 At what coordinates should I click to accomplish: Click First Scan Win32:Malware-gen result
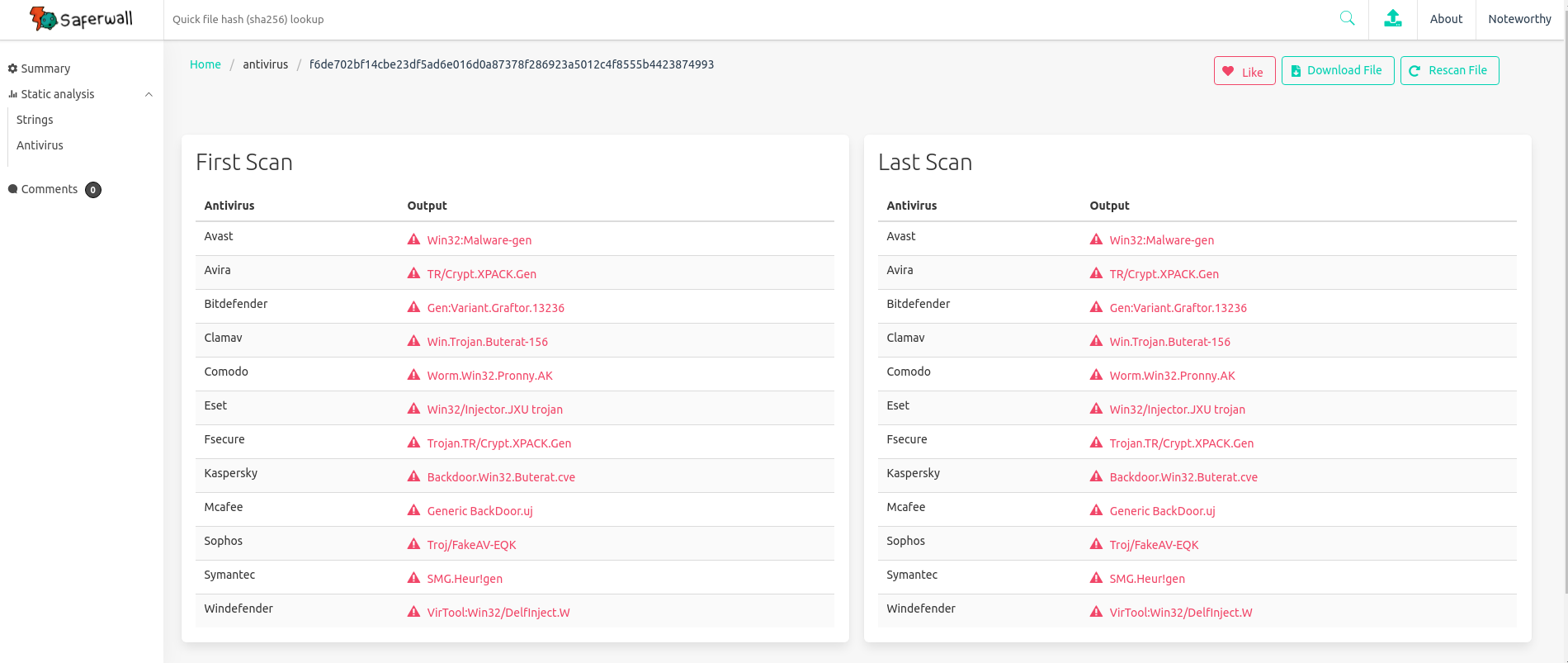click(x=479, y=240)
